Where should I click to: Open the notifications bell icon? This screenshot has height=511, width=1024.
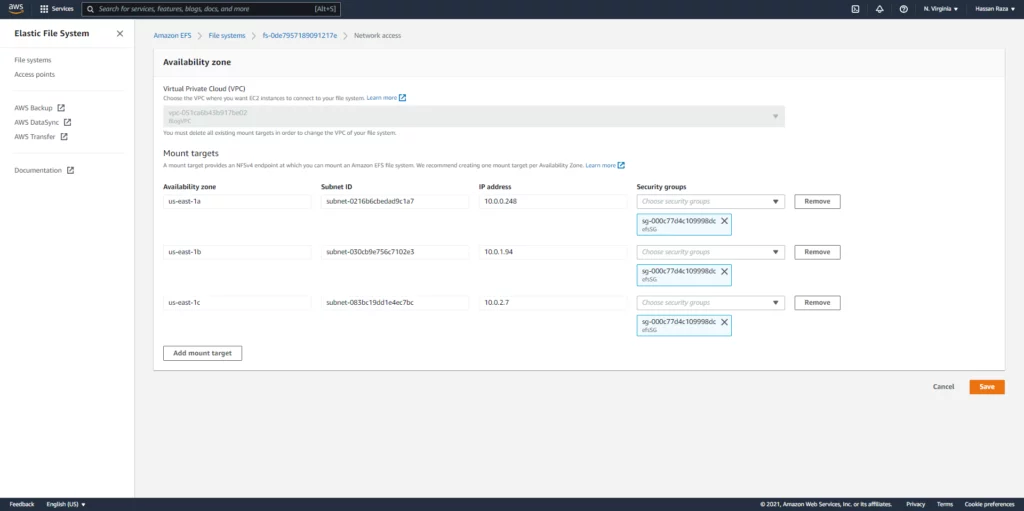[880, 9]
